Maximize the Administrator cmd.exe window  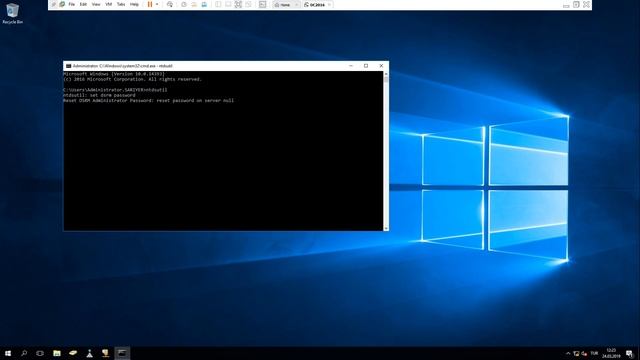pos(366,66)
